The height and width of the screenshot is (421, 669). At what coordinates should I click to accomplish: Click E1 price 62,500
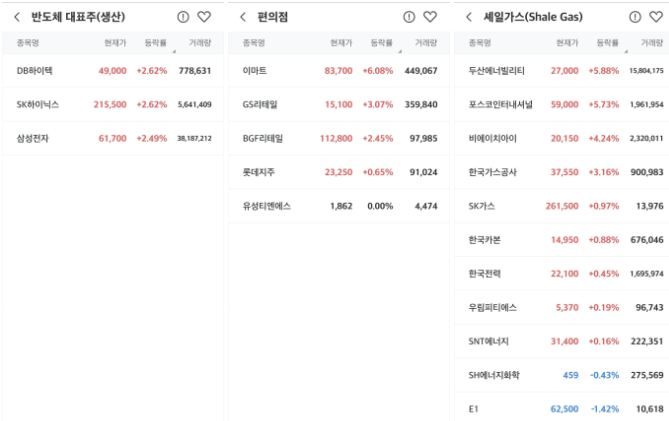click(x=564, y=409)
